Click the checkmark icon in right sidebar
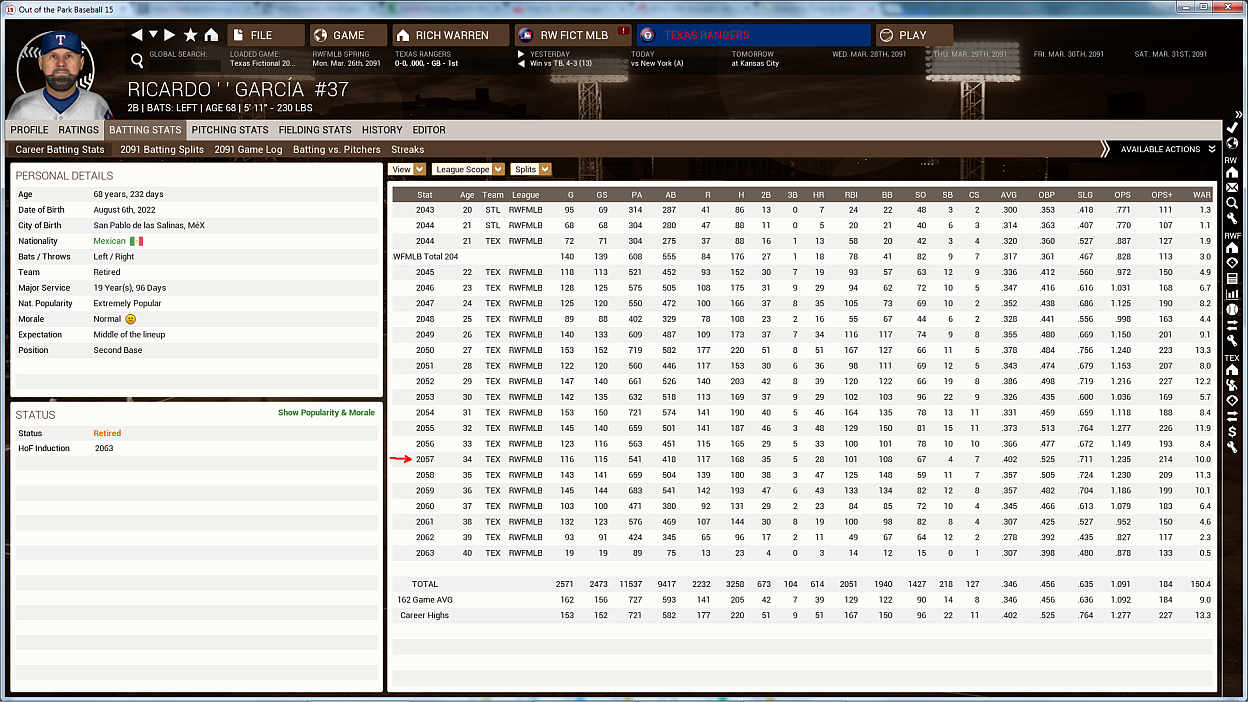This screenshot has width=1248, height=702. (x=1232, y=128)
